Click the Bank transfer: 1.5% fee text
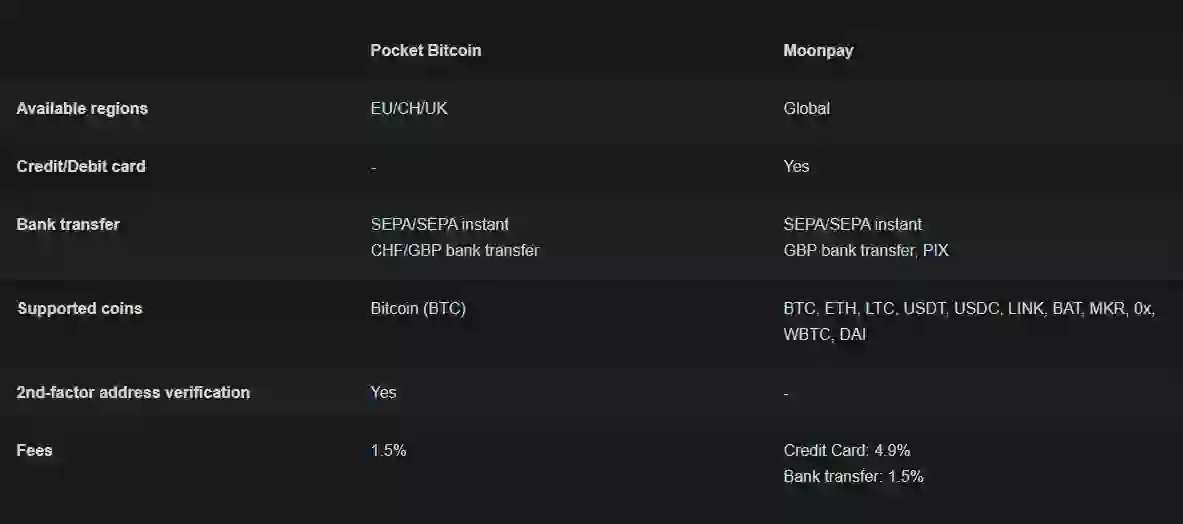The height and width of the screenshot is (524, 1183). tap(853, 476)
